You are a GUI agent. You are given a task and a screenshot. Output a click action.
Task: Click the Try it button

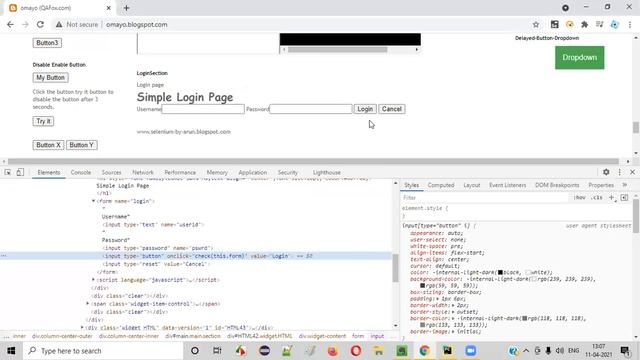pyautogui.click(x=43, y=121)
